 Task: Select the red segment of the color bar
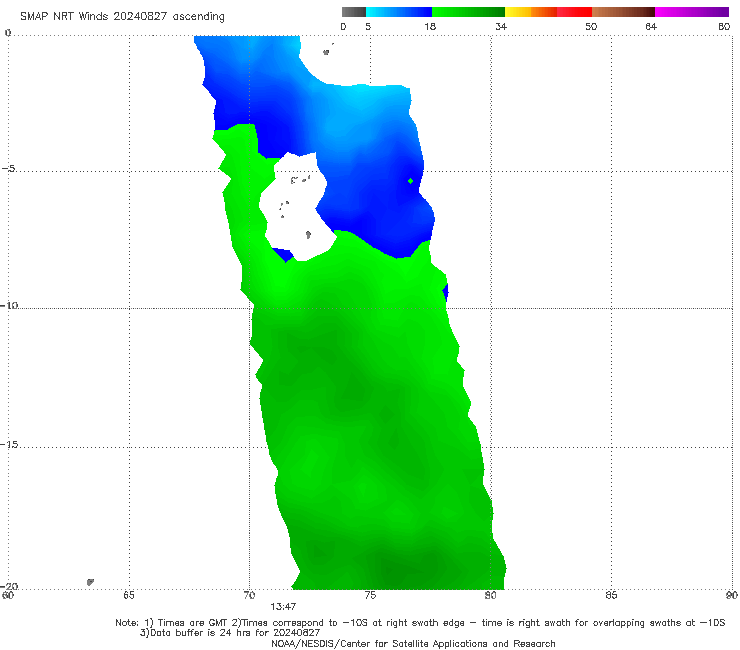coord(574,12)
